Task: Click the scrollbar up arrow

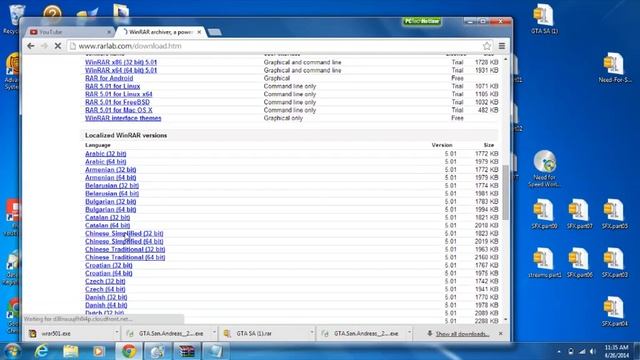Action: (505, 59)
